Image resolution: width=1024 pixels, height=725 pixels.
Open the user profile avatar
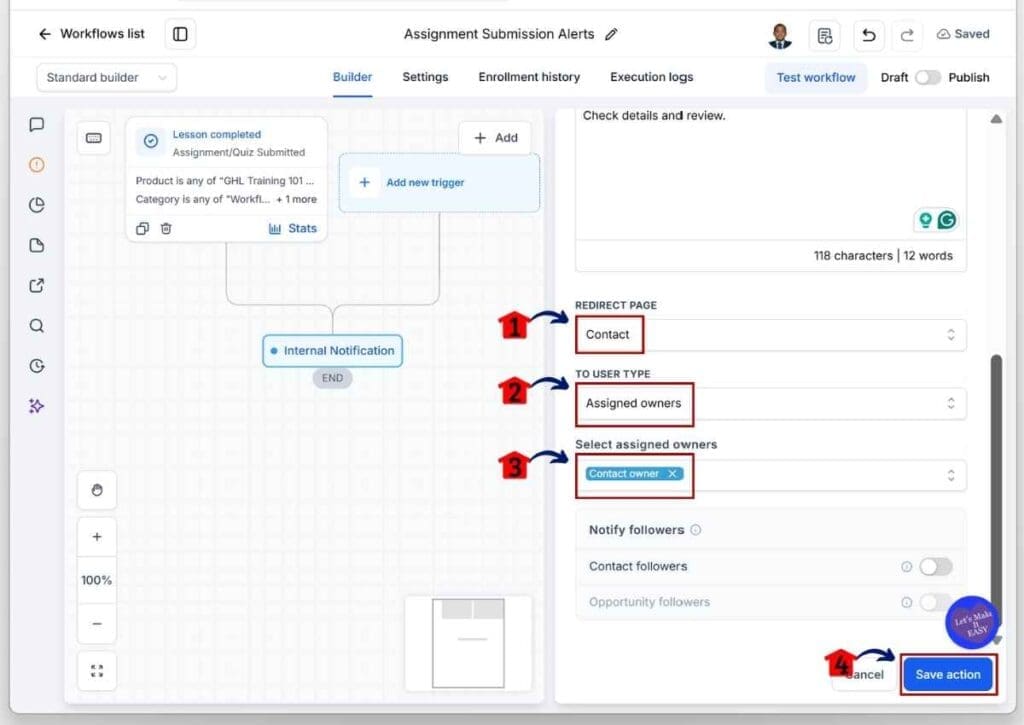click(780, 35)
